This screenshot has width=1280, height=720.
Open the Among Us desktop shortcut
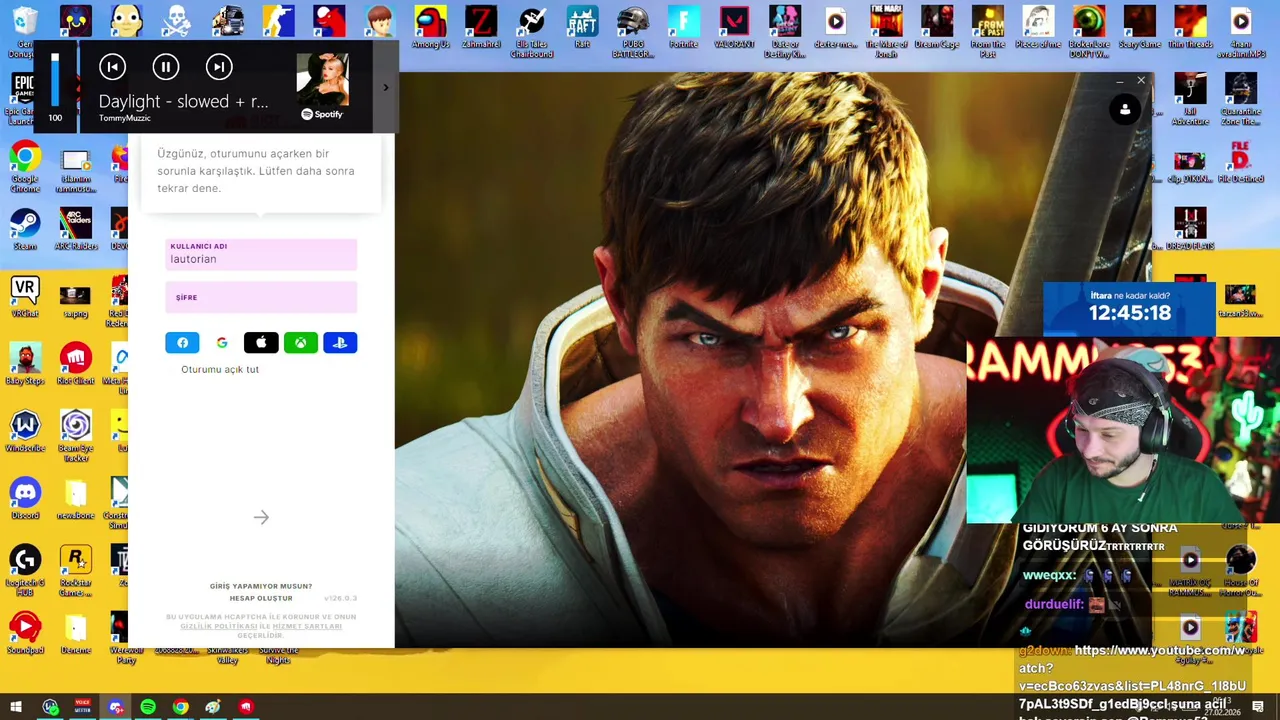pyautogui.click(x=431, y=27)
